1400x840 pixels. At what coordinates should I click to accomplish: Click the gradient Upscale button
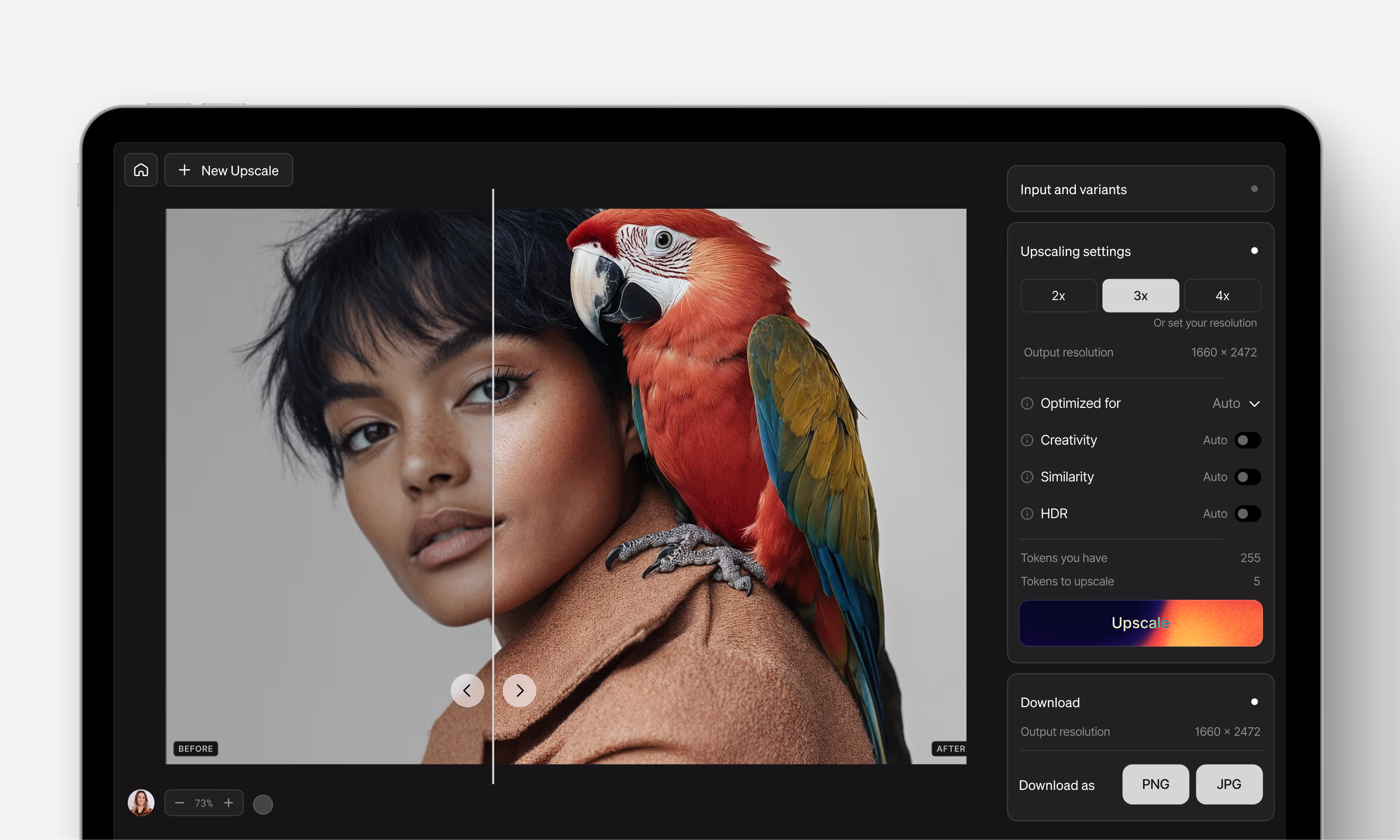point(1141,623)
